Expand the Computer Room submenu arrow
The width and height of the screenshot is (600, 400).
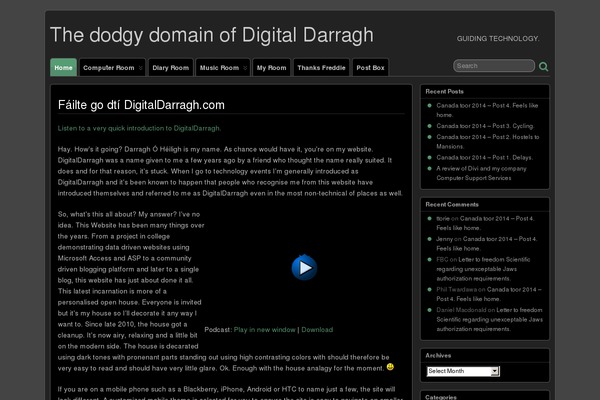pyautogui.click(x=140, y=68)
